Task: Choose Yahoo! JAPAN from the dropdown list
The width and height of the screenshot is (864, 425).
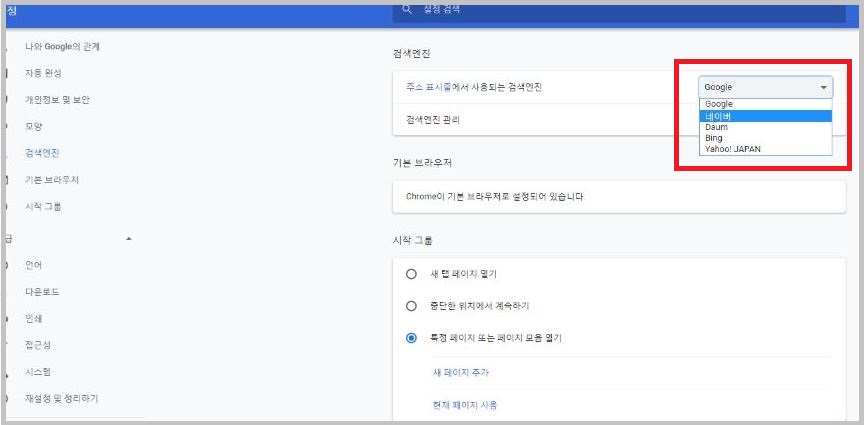Action: pyautogui.click(x=765, y=149)
